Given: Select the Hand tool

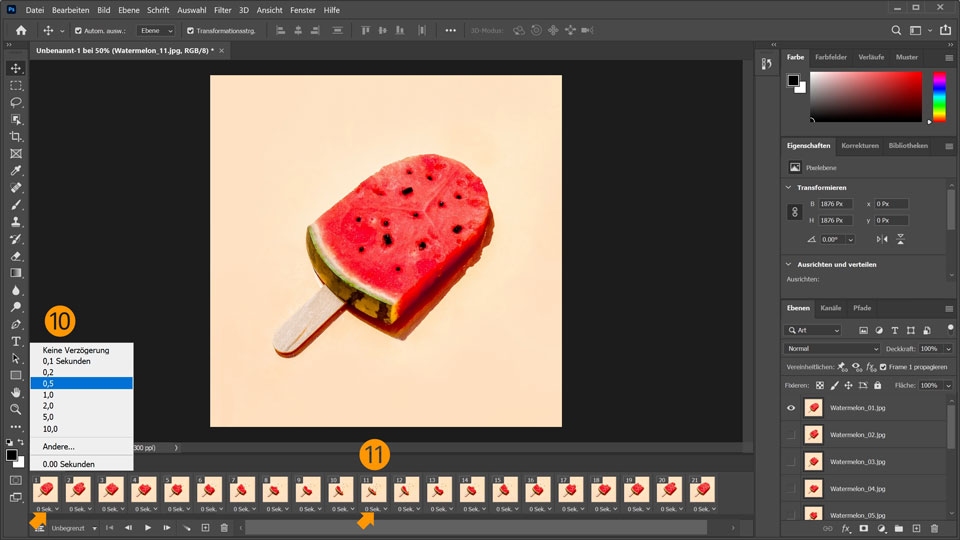Looking at the screenshot, I should [x=16, y=392].
